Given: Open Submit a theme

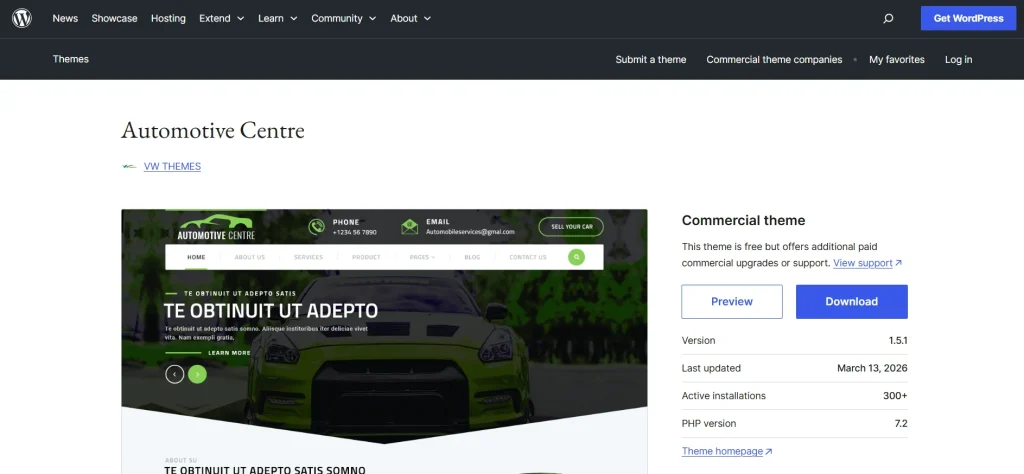Looking at the screenshot, I should (650, 59).
